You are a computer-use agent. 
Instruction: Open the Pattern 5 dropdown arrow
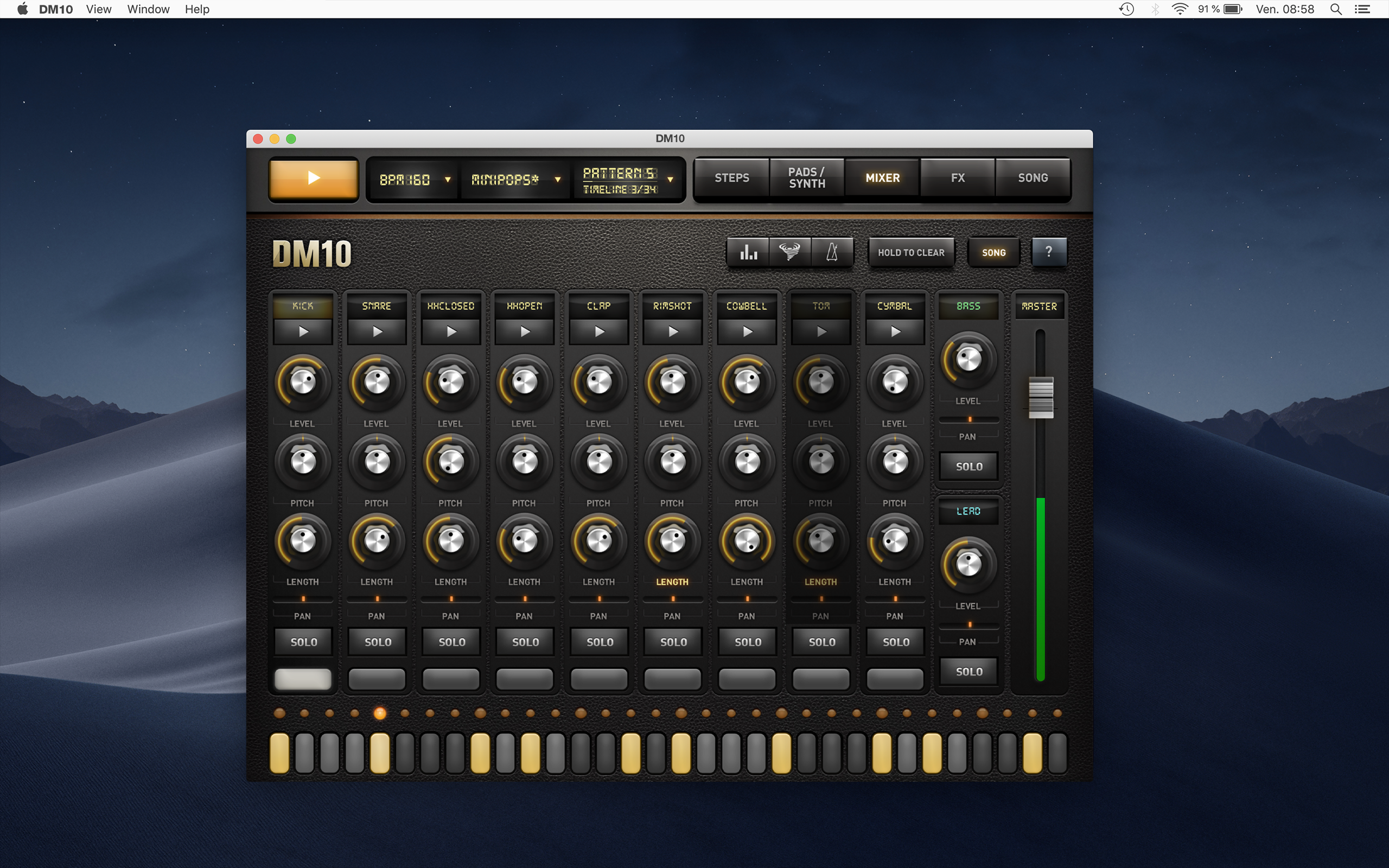[x=670, y=180]
